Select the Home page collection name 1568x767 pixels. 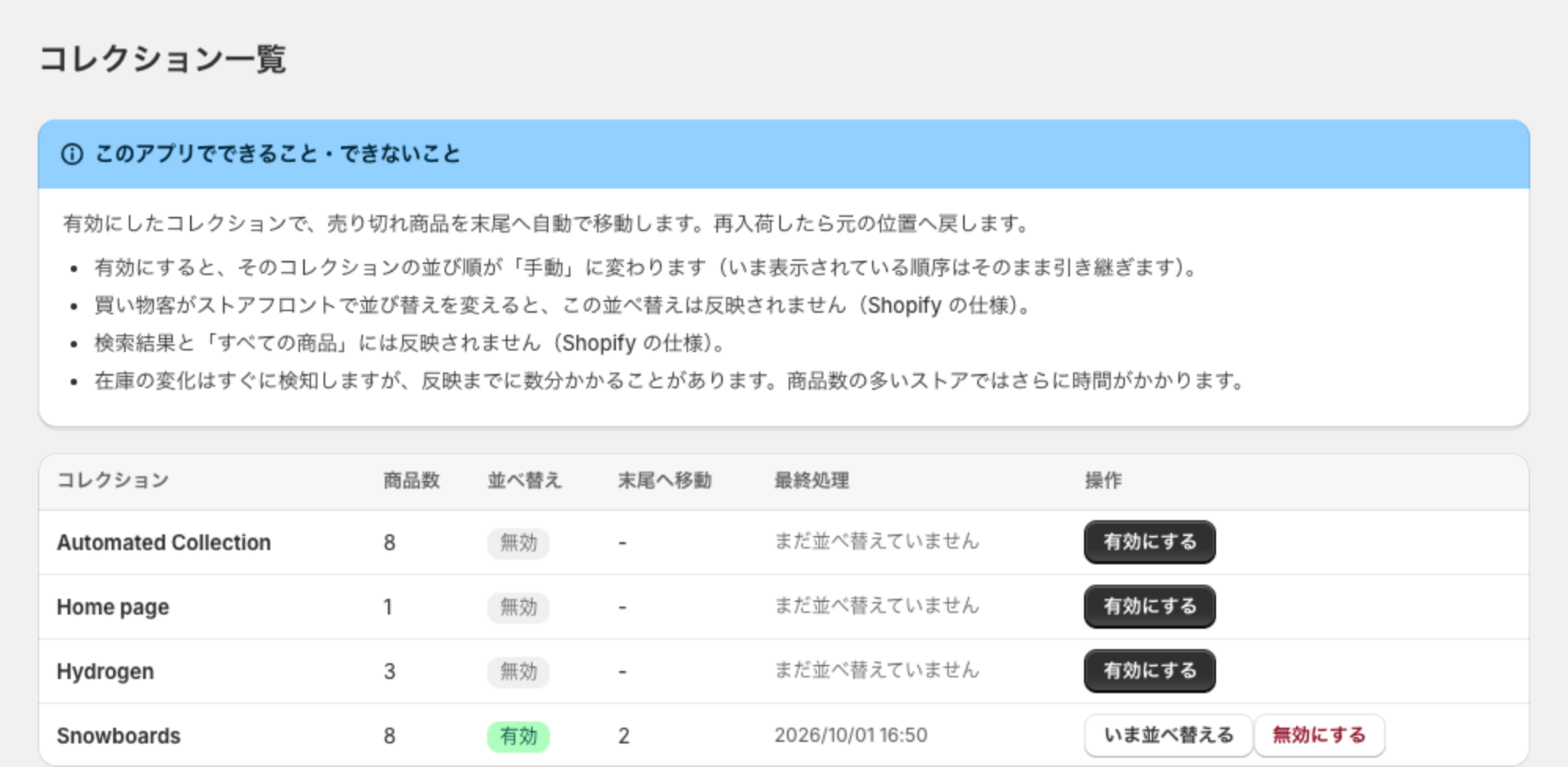112,607
